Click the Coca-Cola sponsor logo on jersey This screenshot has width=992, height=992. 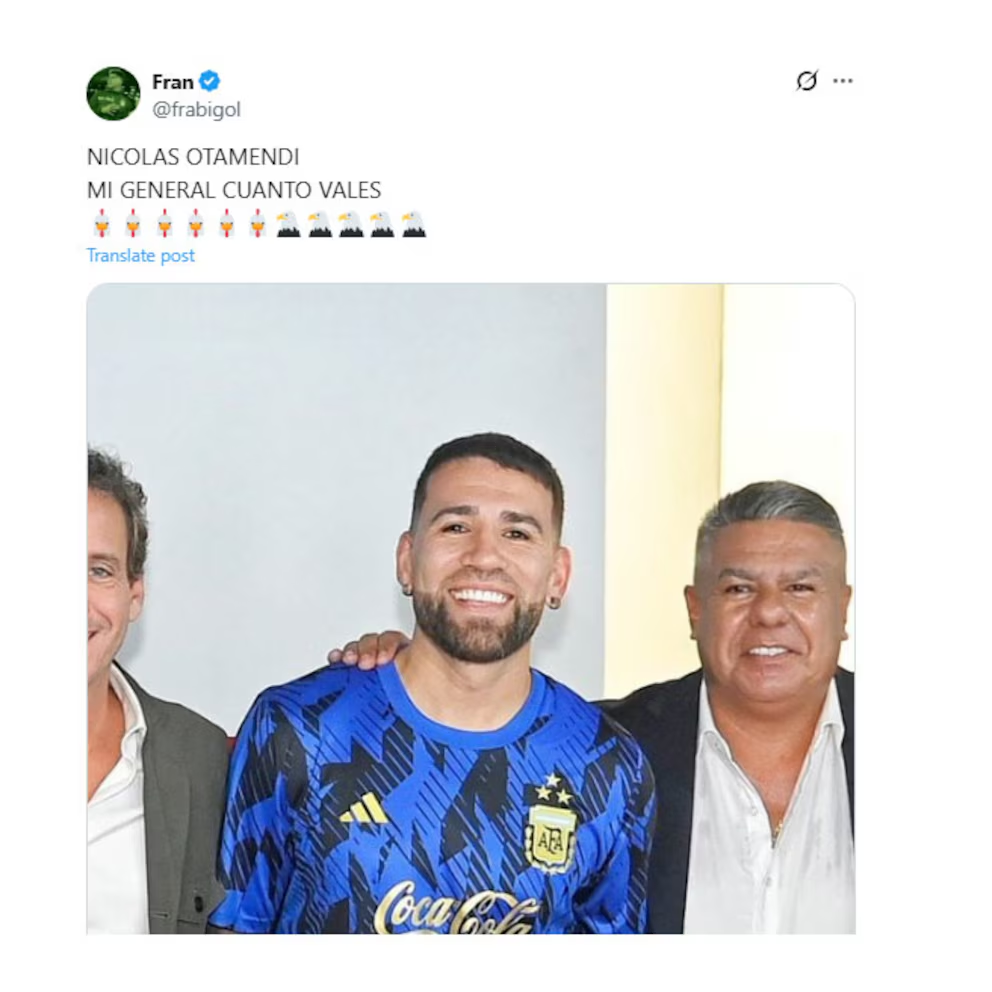tap(454, 908)
